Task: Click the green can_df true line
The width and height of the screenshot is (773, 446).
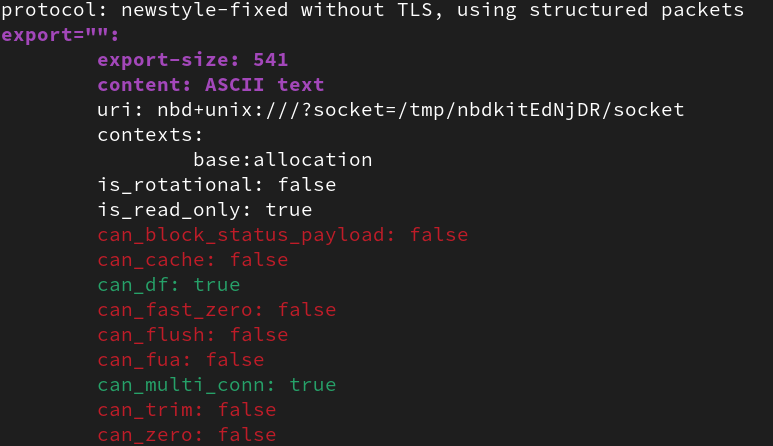Action: (168, 285)
